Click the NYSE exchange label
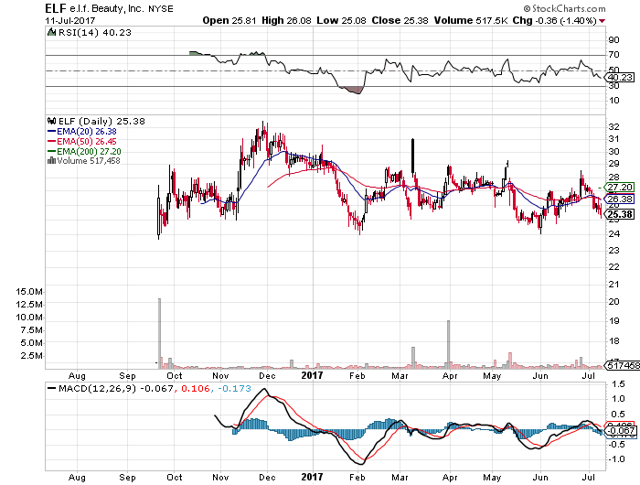 point(161,9)
